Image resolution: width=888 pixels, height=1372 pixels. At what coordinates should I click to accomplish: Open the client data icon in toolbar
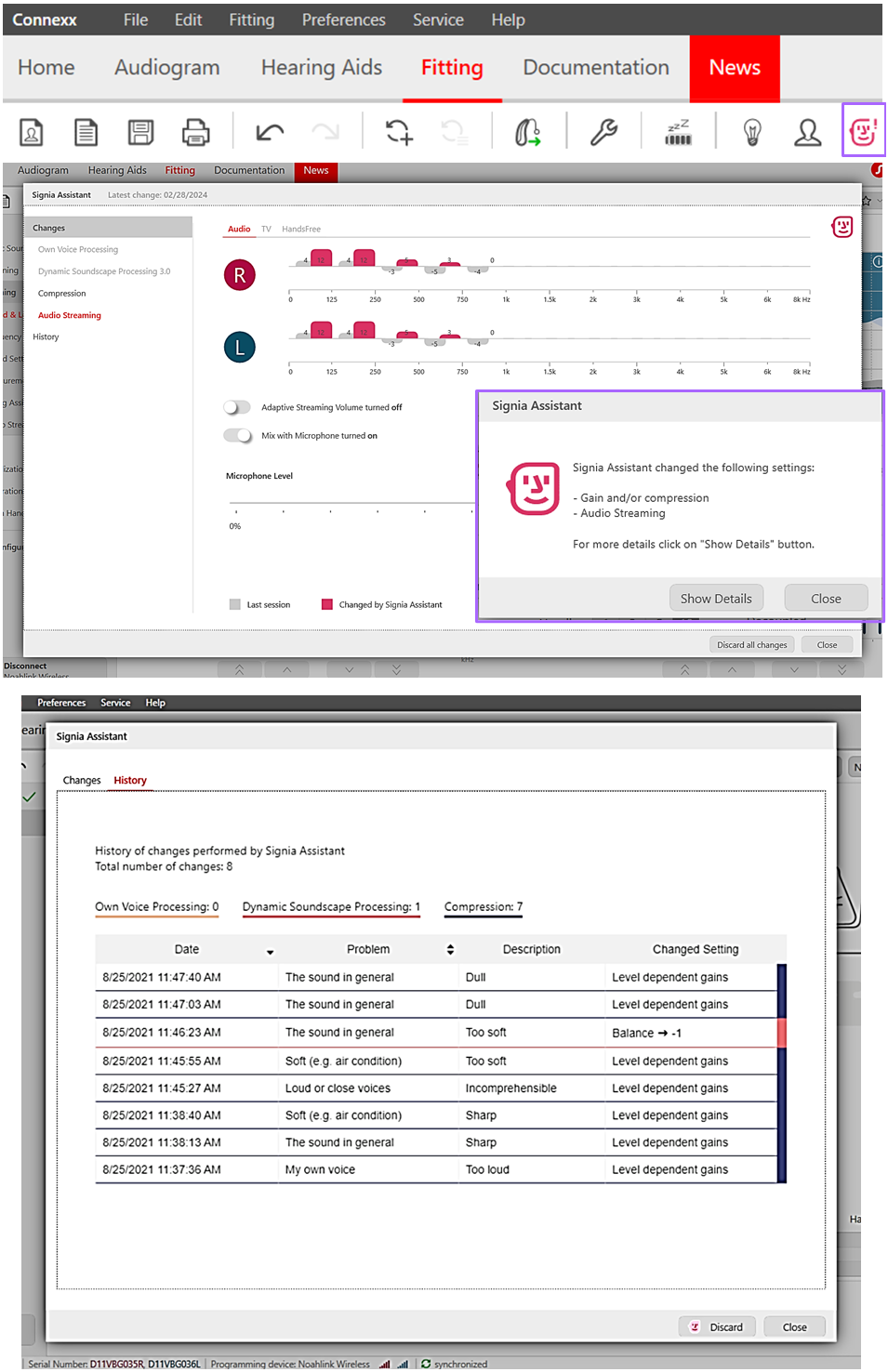tap(32, 133)
